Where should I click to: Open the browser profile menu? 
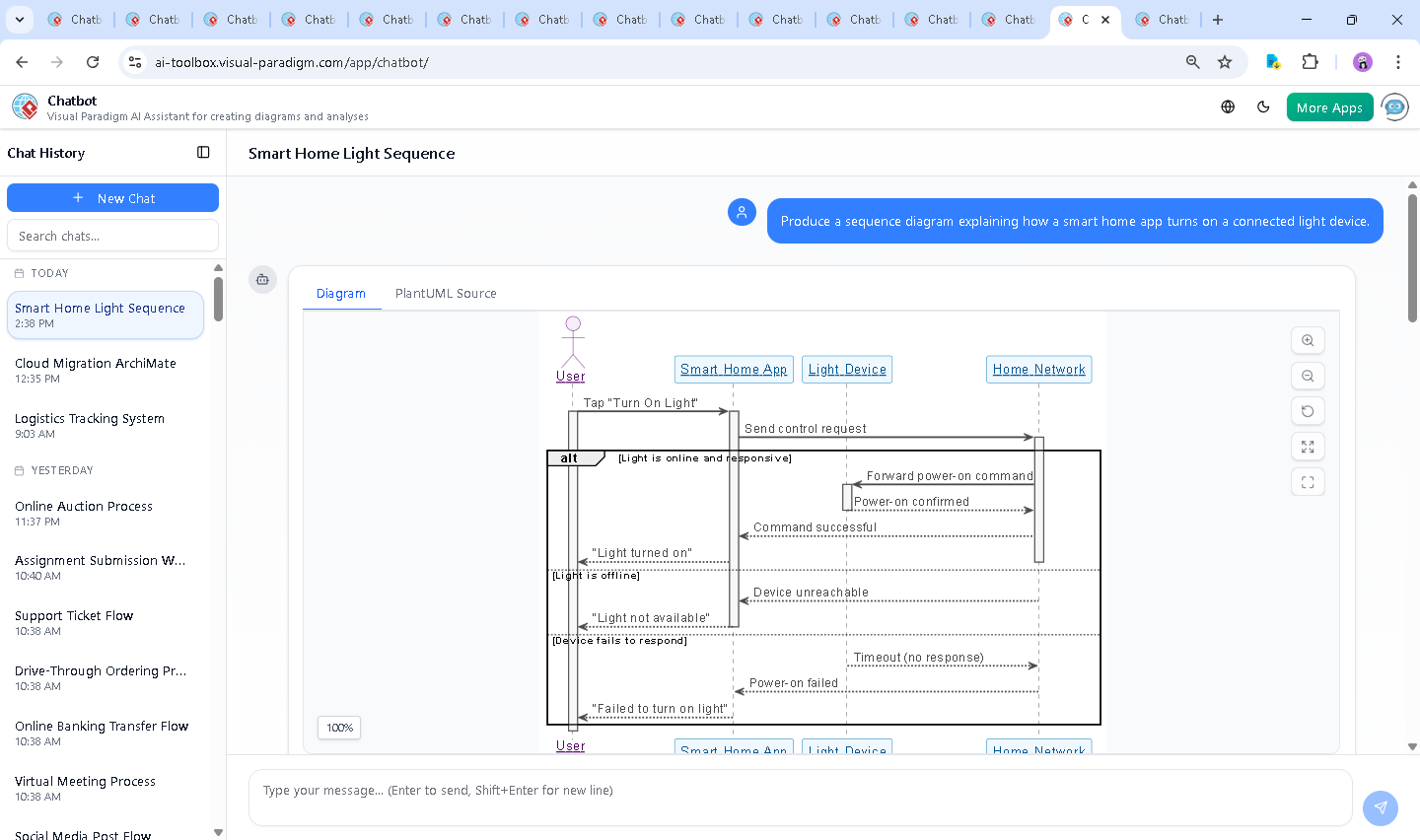1362,61
